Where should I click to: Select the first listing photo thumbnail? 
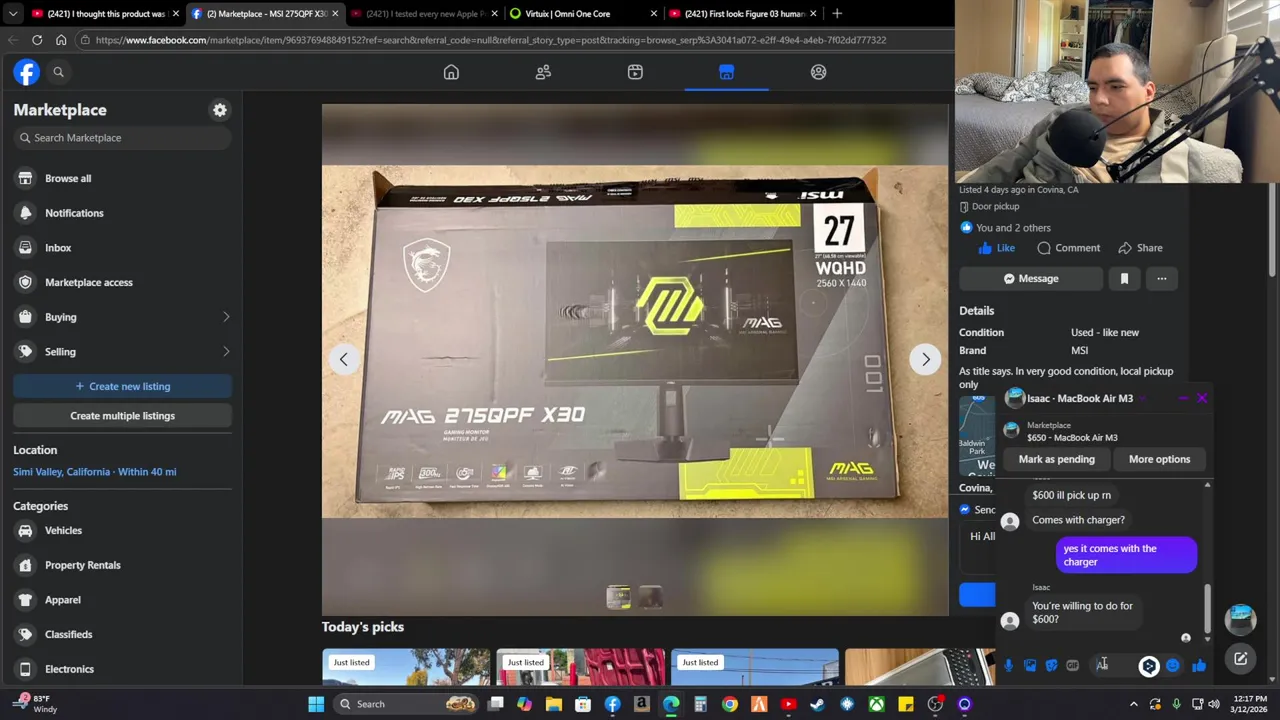[618, 597]
